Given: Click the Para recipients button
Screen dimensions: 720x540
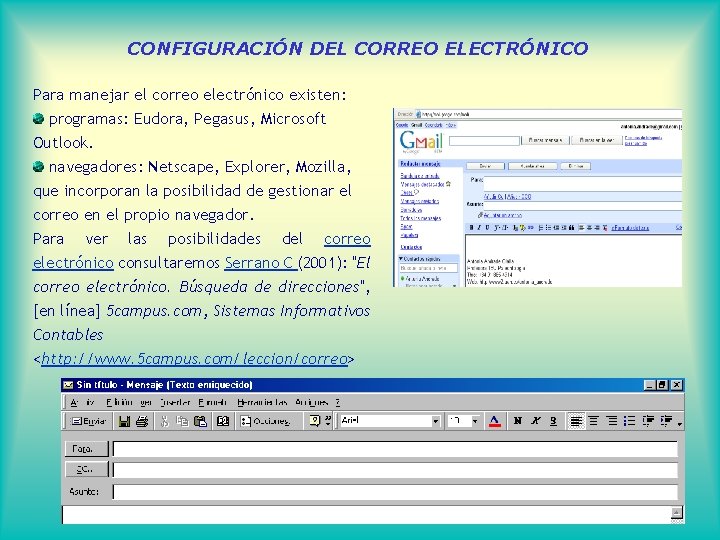Looking at the screenshot, I should pyautogui.click(x=86, y=449).
